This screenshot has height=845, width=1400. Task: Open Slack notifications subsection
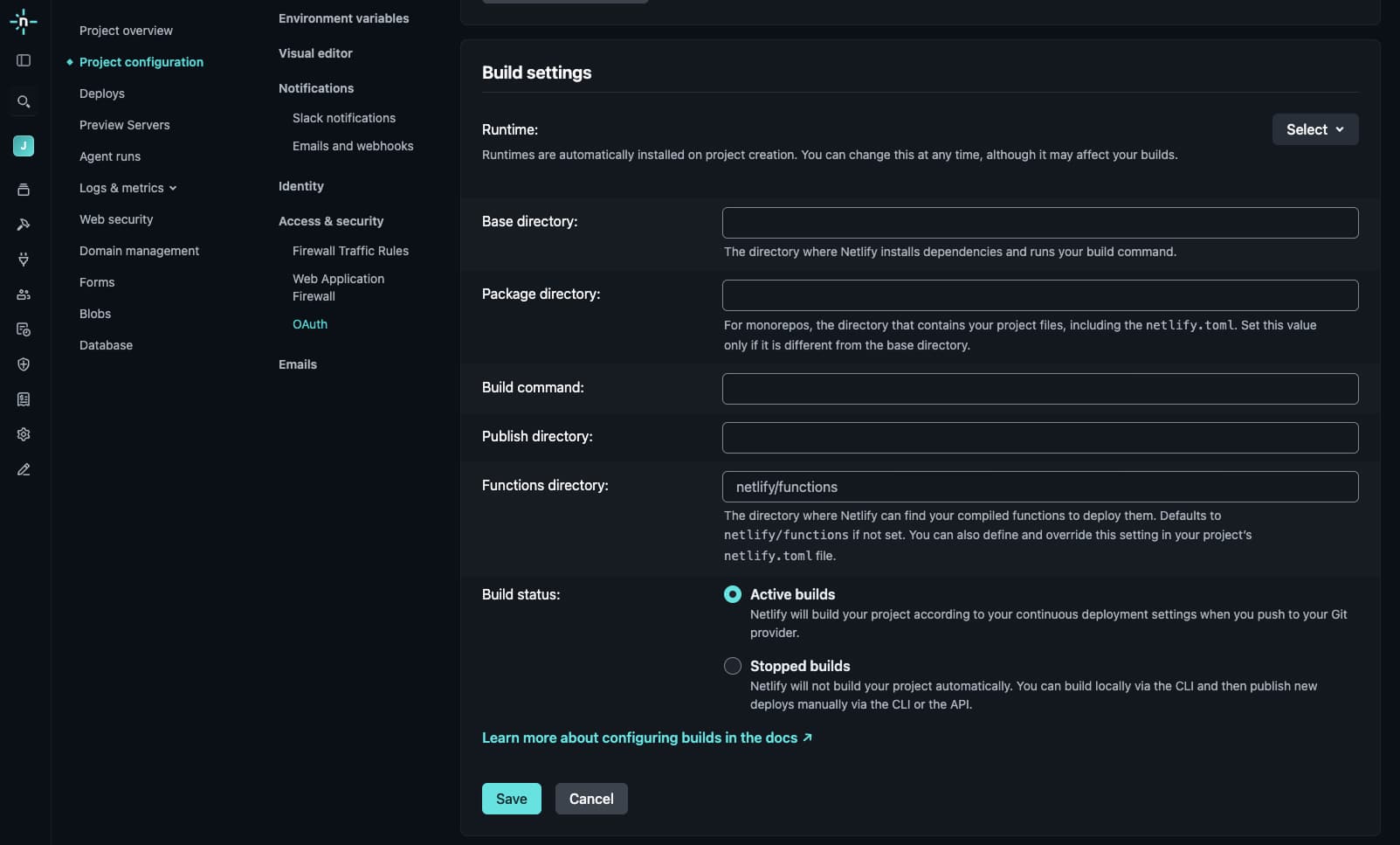344,118
